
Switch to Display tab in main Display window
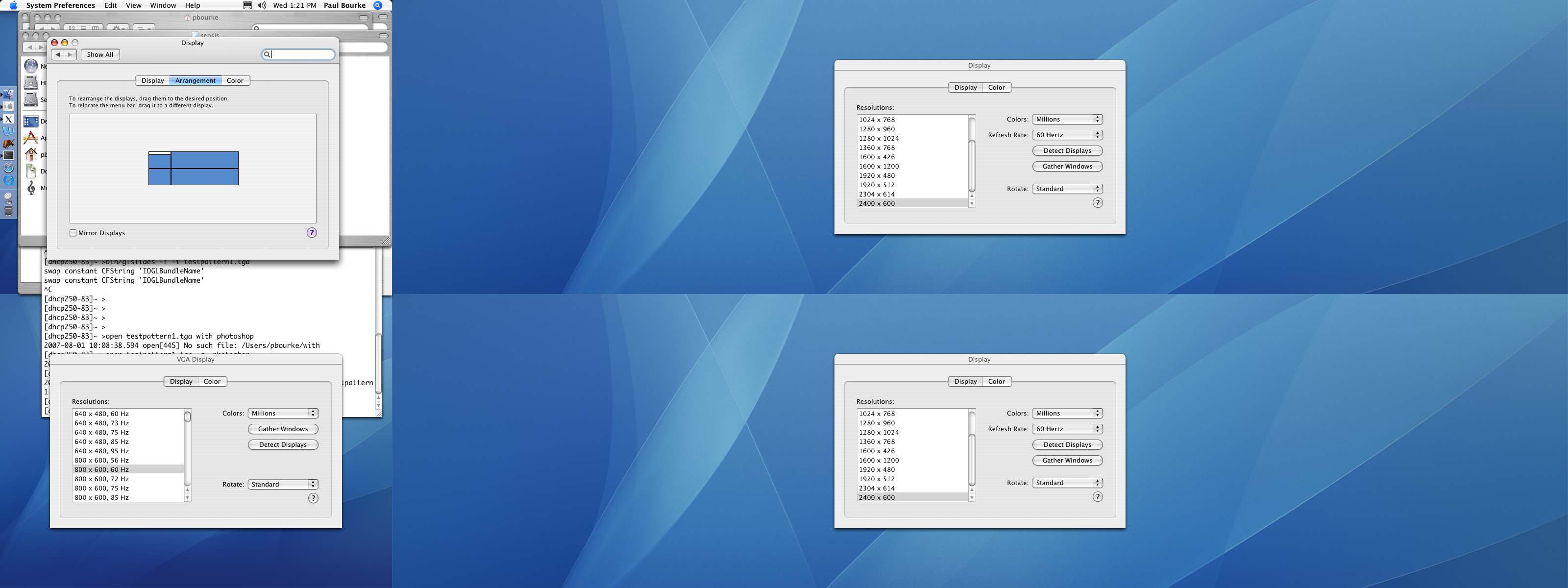pyautogui.click(x=153, y=80)
